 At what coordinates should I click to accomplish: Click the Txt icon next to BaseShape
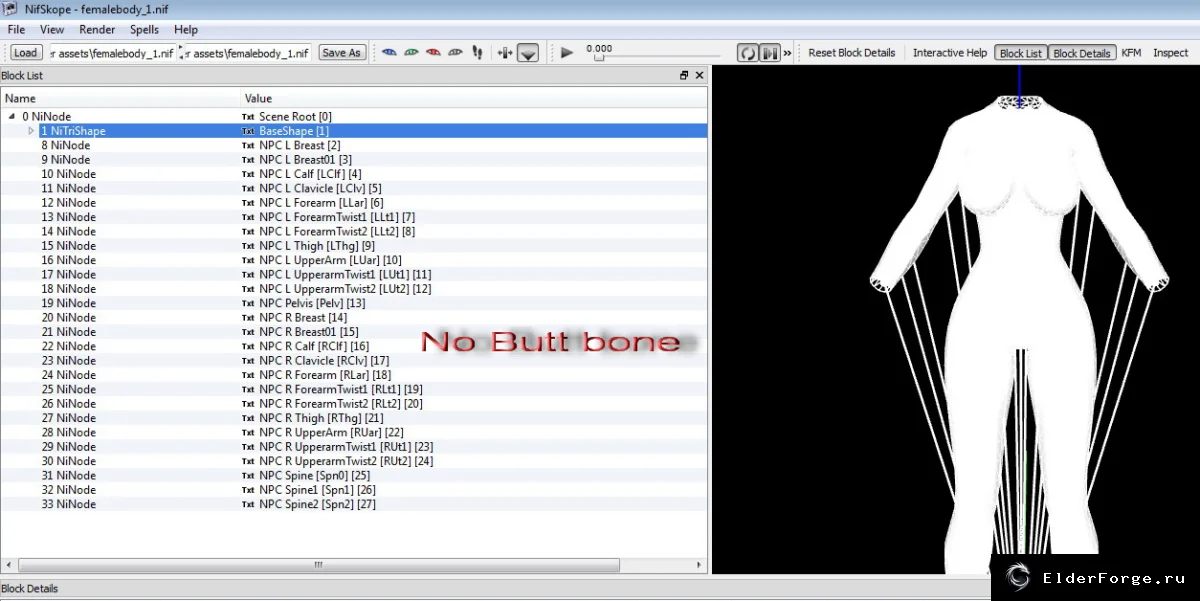(x=248, y=131)
